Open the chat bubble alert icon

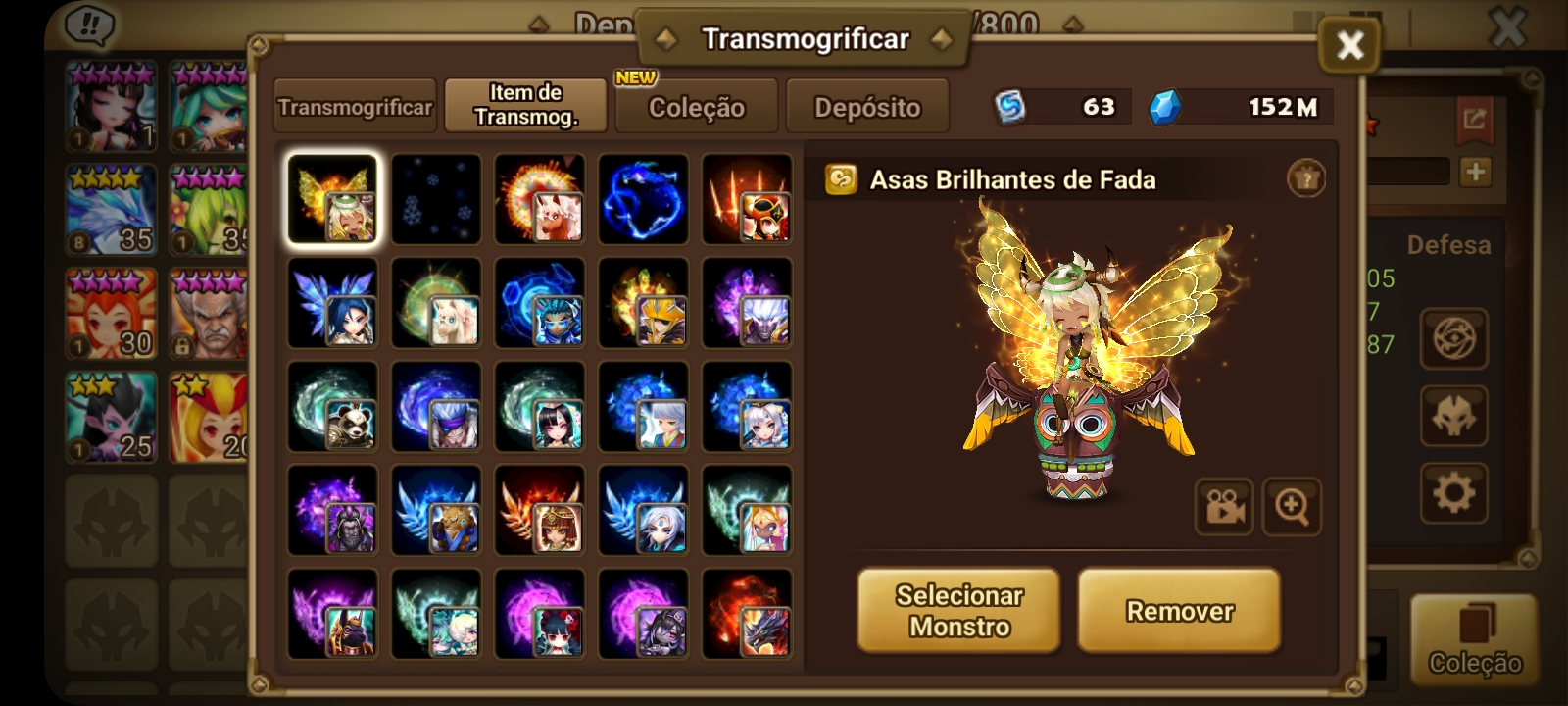click(x=89, y=26)
